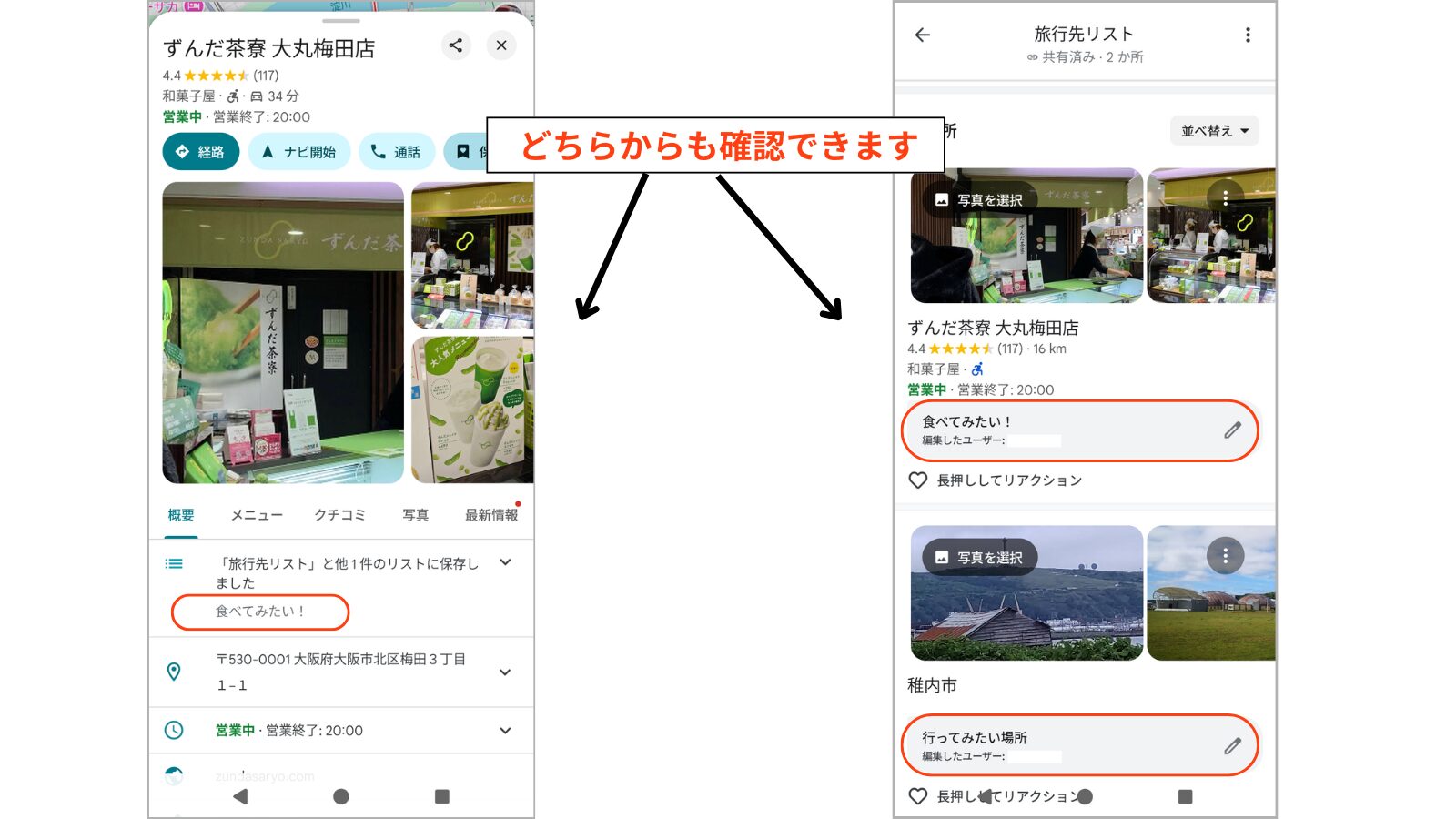Tap 写真を選択 on ずんだ茶寮 photo
The width and height of the screenshot is (1456, 819).
980,199
